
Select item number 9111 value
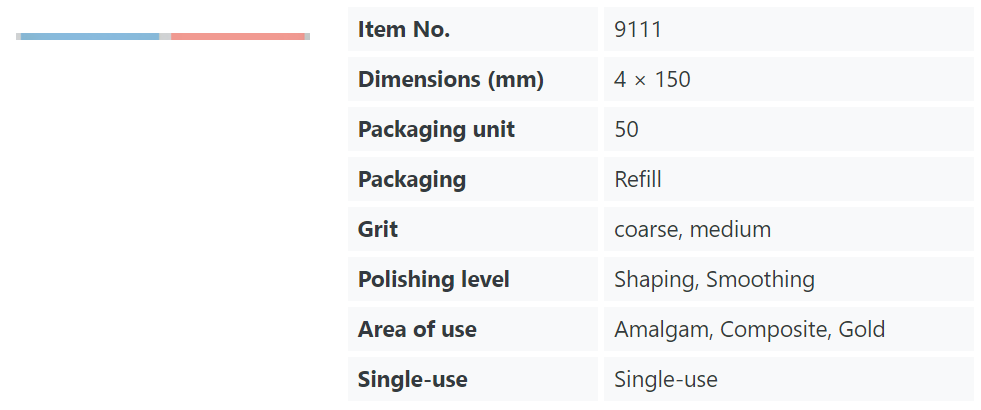(x=638, y=29)
